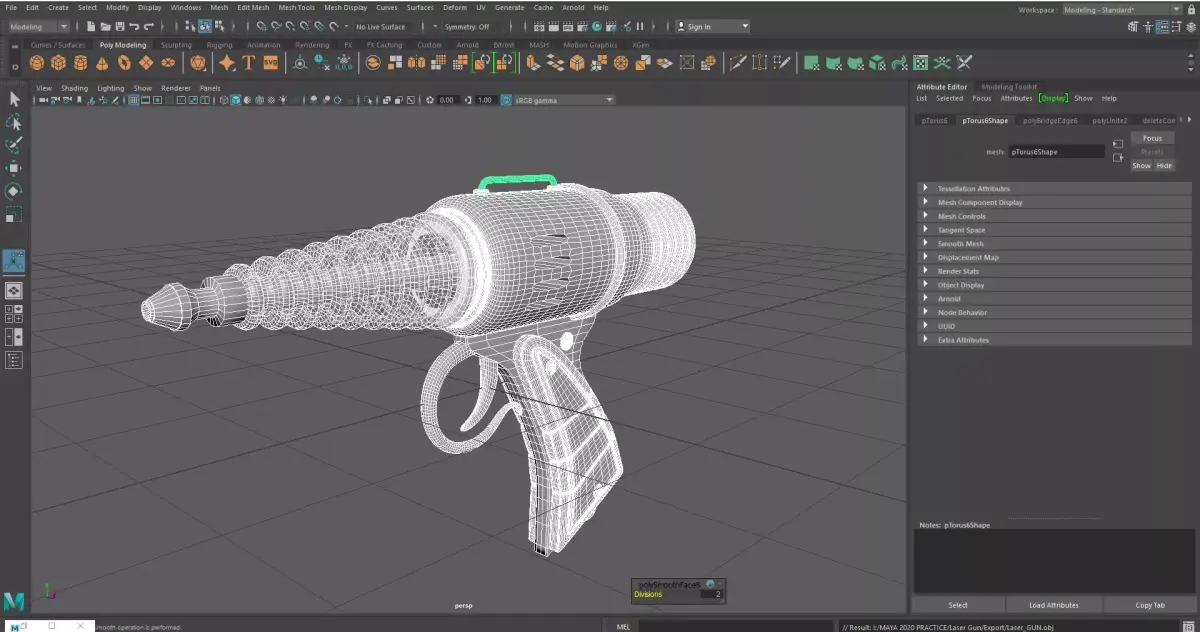Create a polygon cone from the shelf
The width and height of the screenshot is (1200, 632).
click(x=102, y=63)
